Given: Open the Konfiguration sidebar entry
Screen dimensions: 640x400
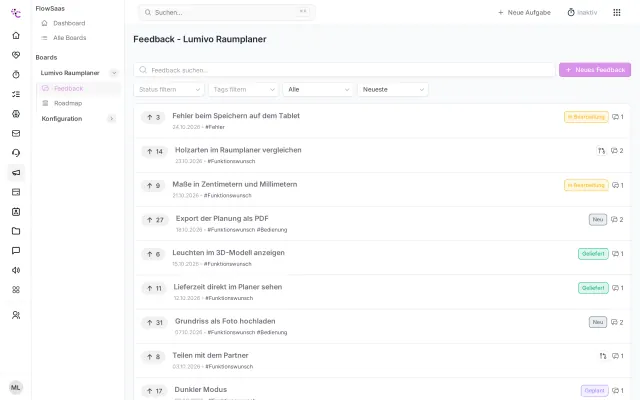Looking at the screenshot, I should (62, 119).
